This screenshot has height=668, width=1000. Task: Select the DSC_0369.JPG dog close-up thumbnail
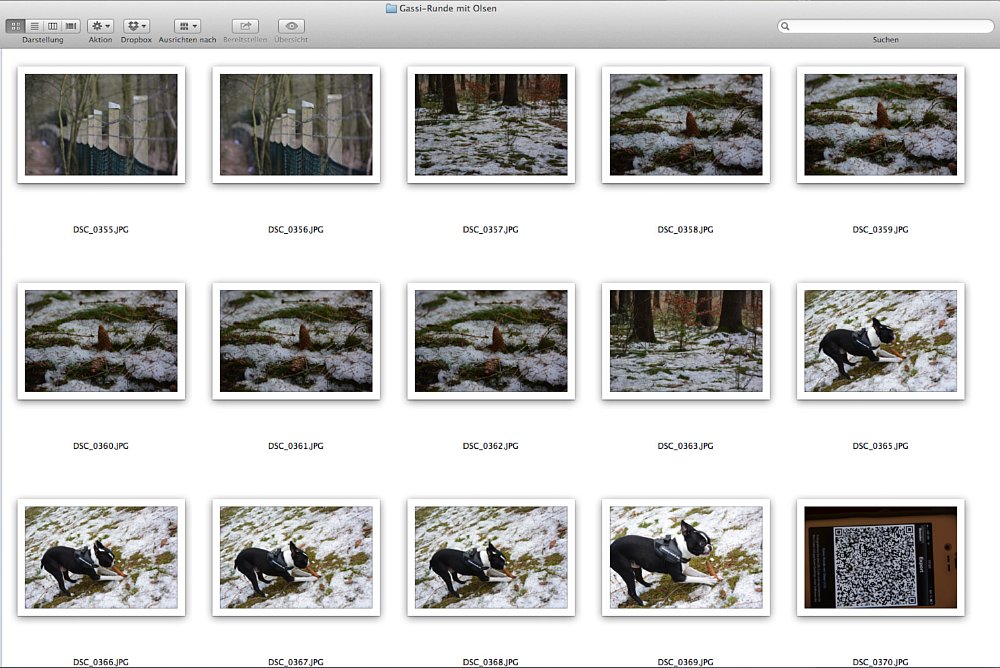pos(686,558)
